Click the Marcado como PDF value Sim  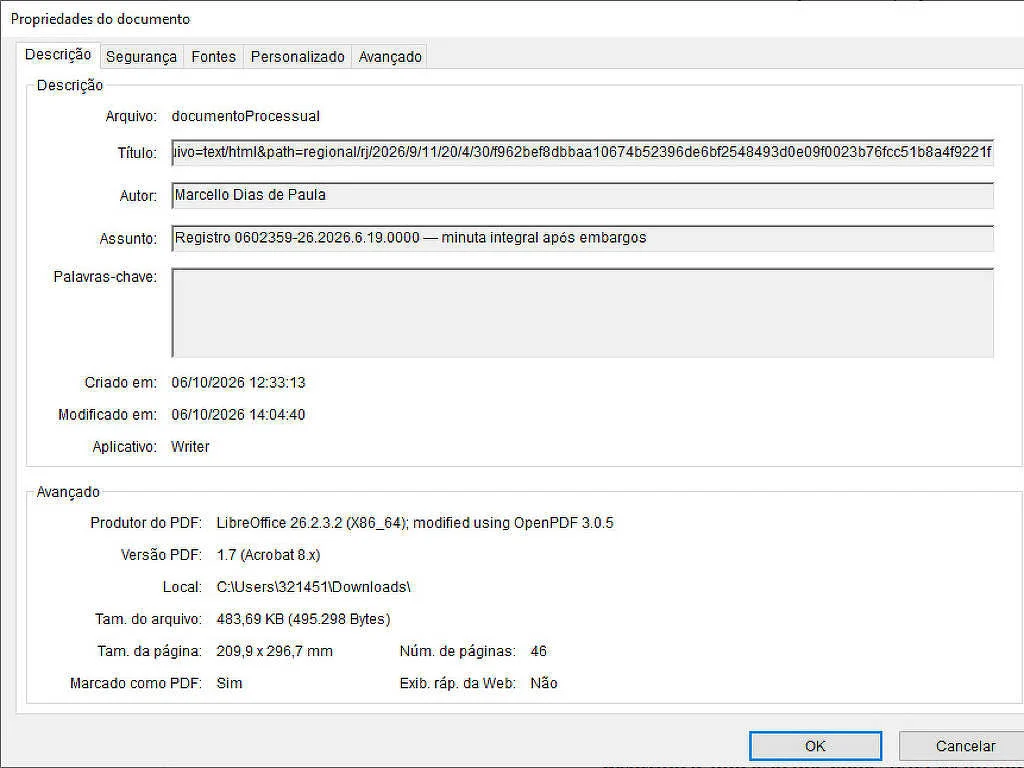tap(229, 683)
